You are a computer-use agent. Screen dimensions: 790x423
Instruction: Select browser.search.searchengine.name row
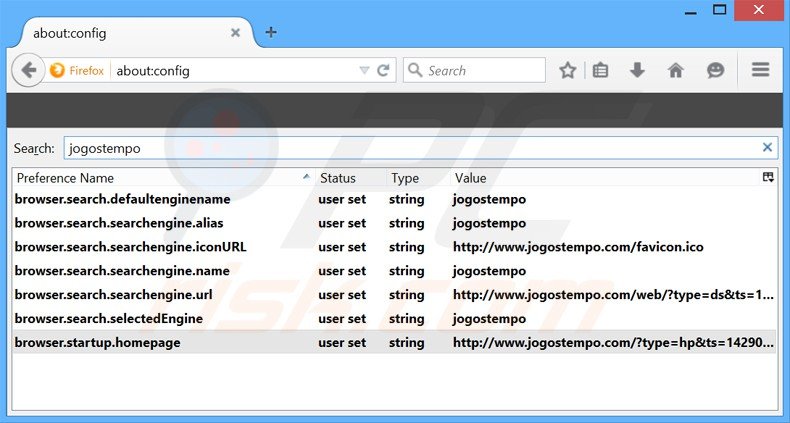[394, 271]
